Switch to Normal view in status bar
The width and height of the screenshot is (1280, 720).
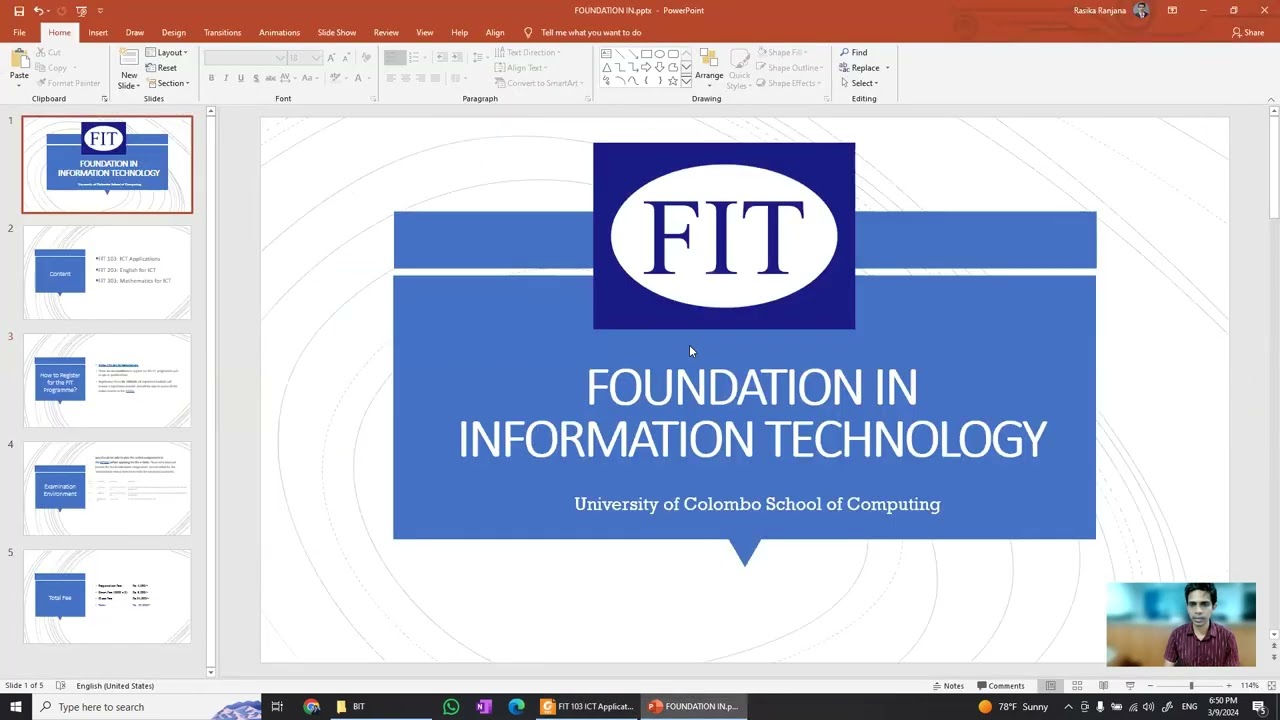click(1051, 686)
